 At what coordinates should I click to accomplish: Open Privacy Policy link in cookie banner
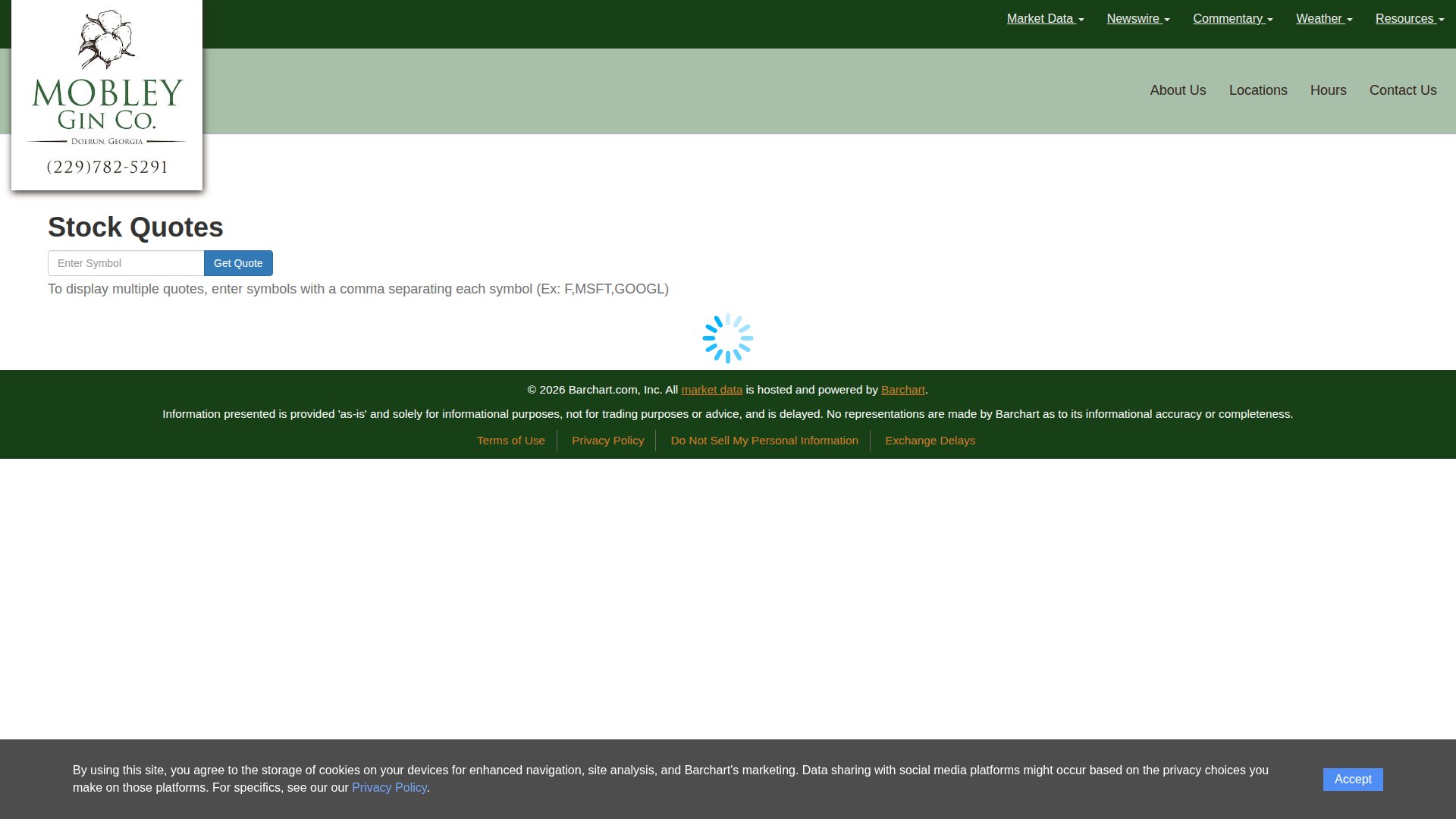point(389,787)
